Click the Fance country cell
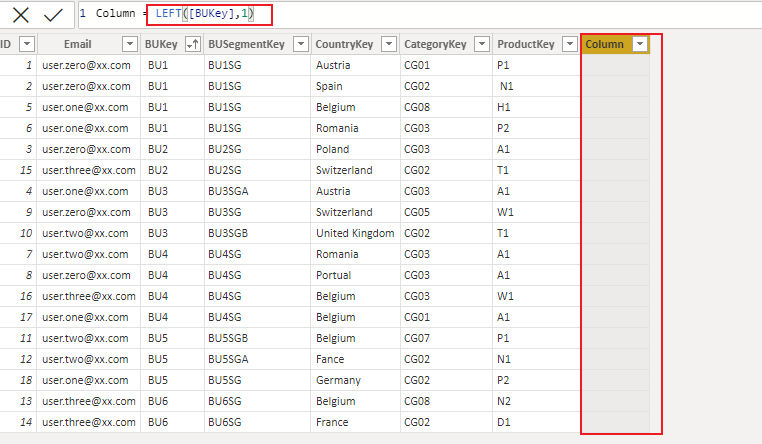762x444 pixels. pos(355,359)
